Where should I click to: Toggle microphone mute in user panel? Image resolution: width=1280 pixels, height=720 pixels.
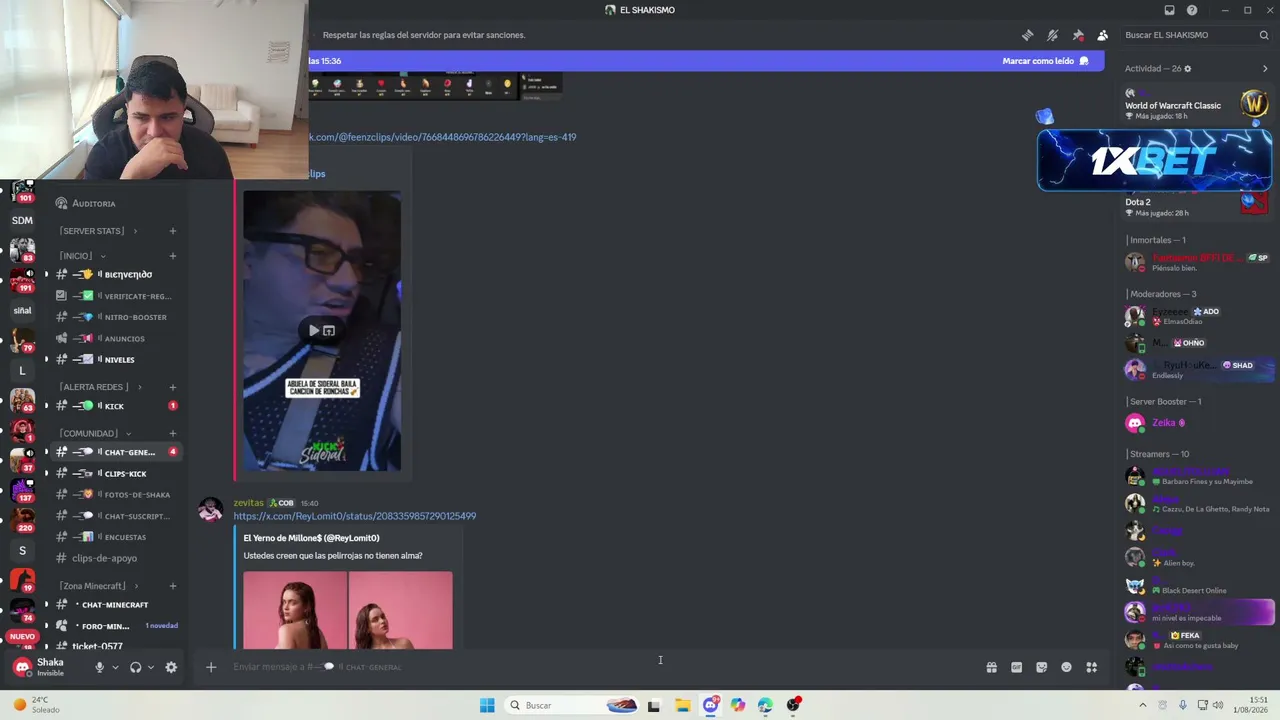(99, 667)
